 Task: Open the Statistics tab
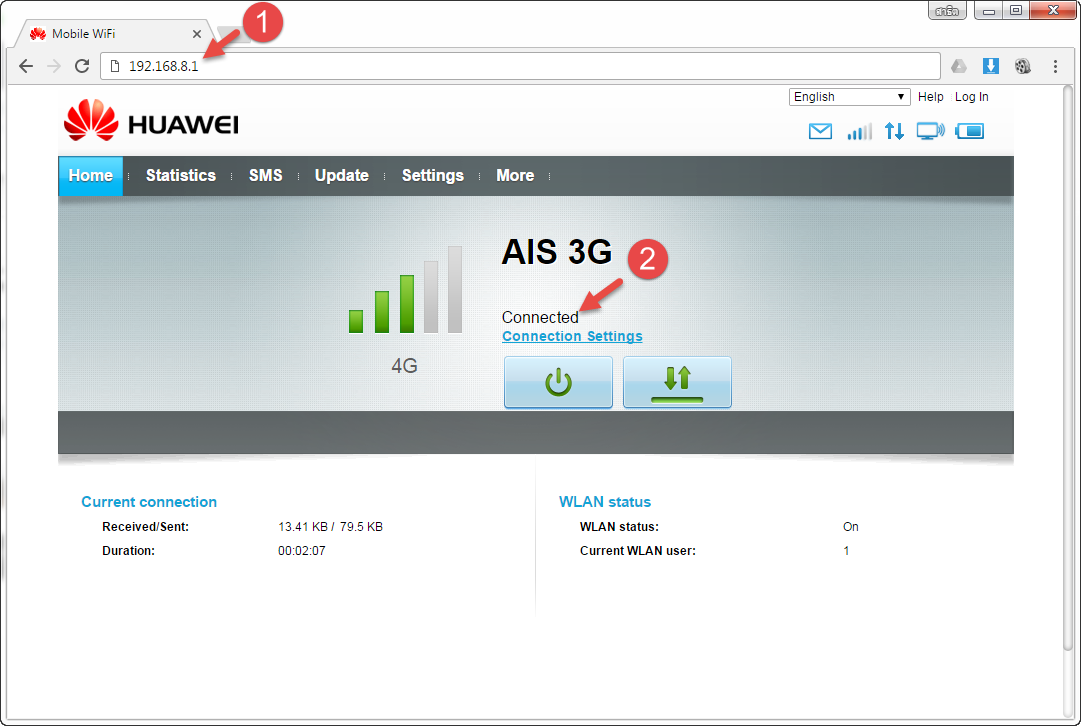[181, 176]
